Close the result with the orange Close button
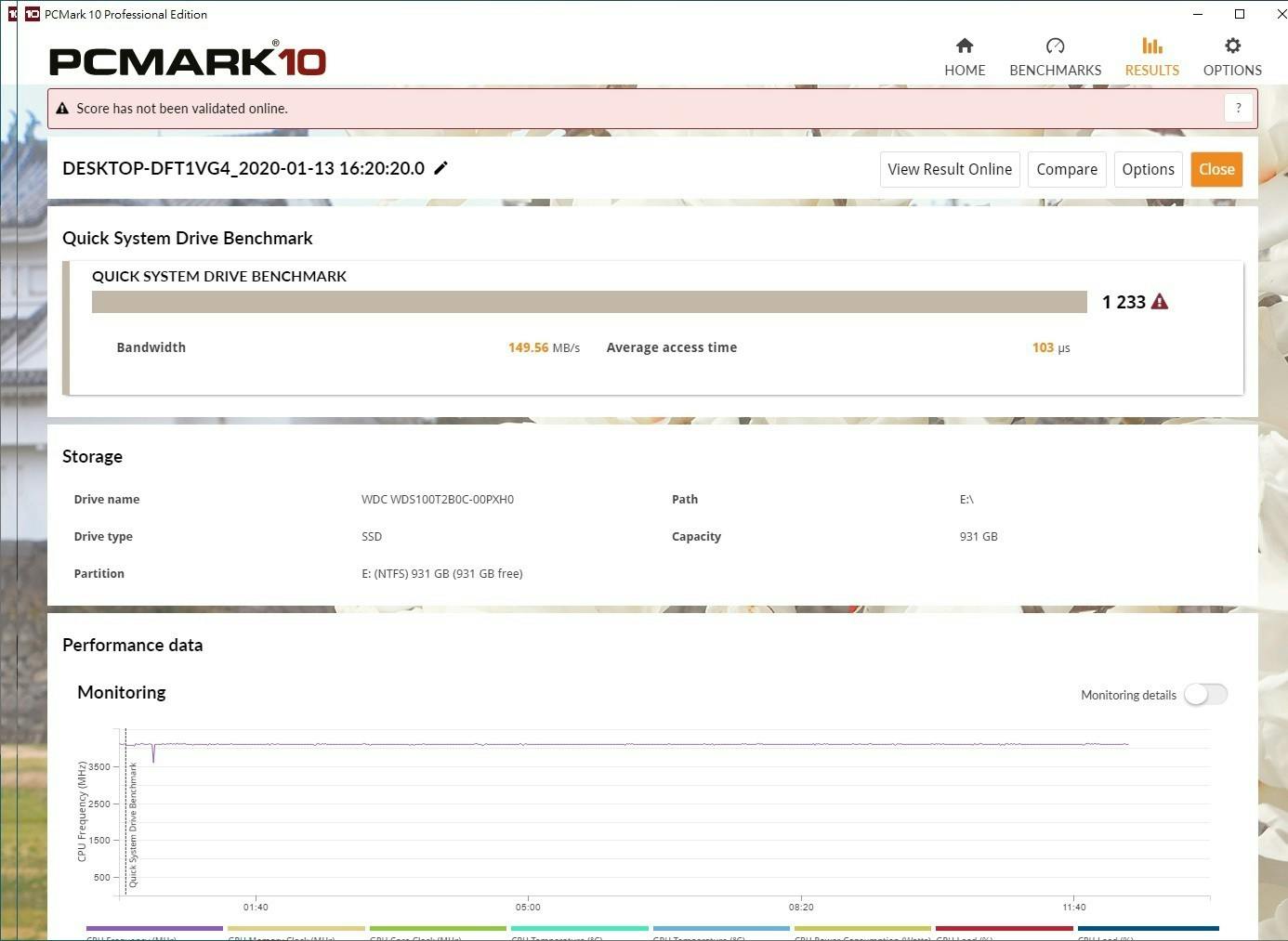Screen dimensions: 1288x941 point(1216,169)
